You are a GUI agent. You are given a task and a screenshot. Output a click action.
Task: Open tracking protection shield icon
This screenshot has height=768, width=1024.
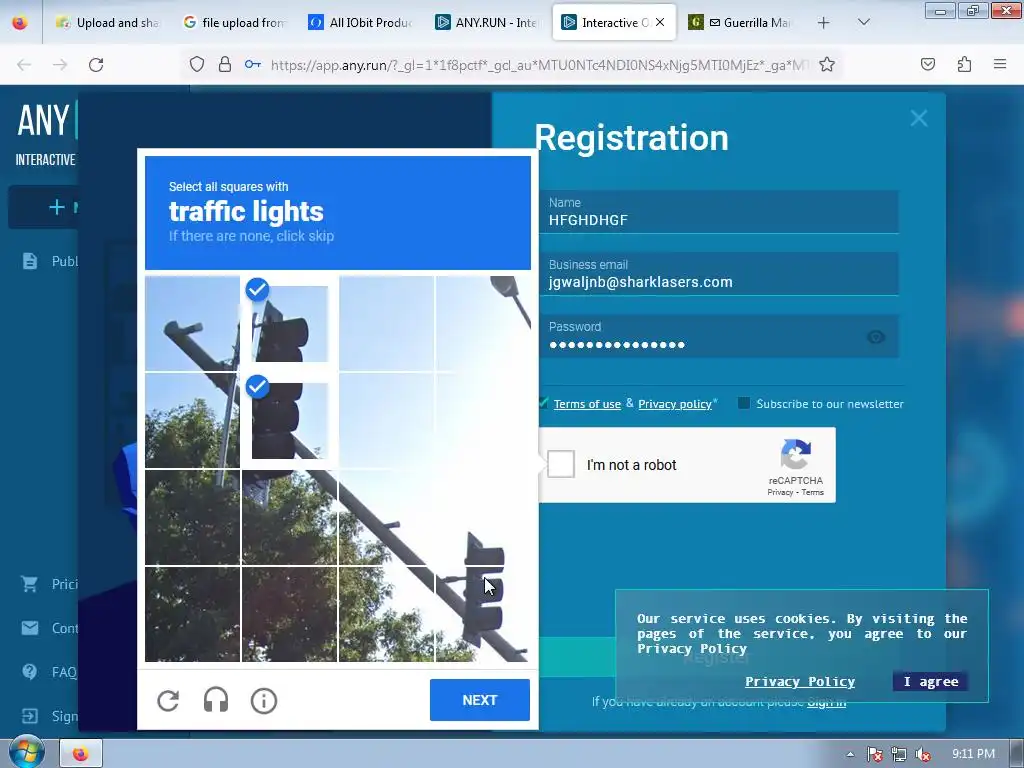pos(197,64)
